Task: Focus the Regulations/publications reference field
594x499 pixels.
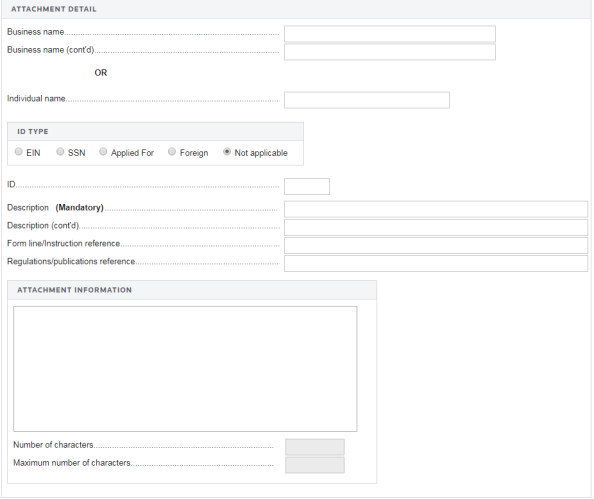Action: (x=436, y=263)
